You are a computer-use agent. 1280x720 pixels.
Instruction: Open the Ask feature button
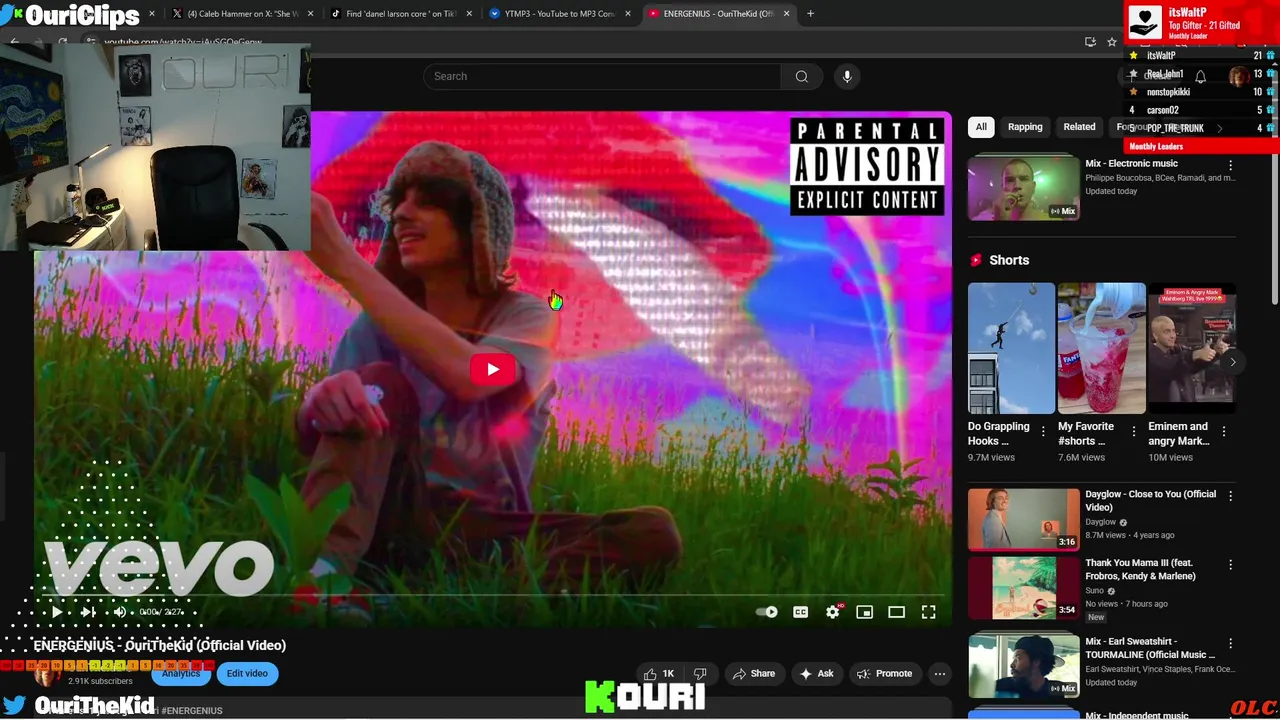[817, 674]
